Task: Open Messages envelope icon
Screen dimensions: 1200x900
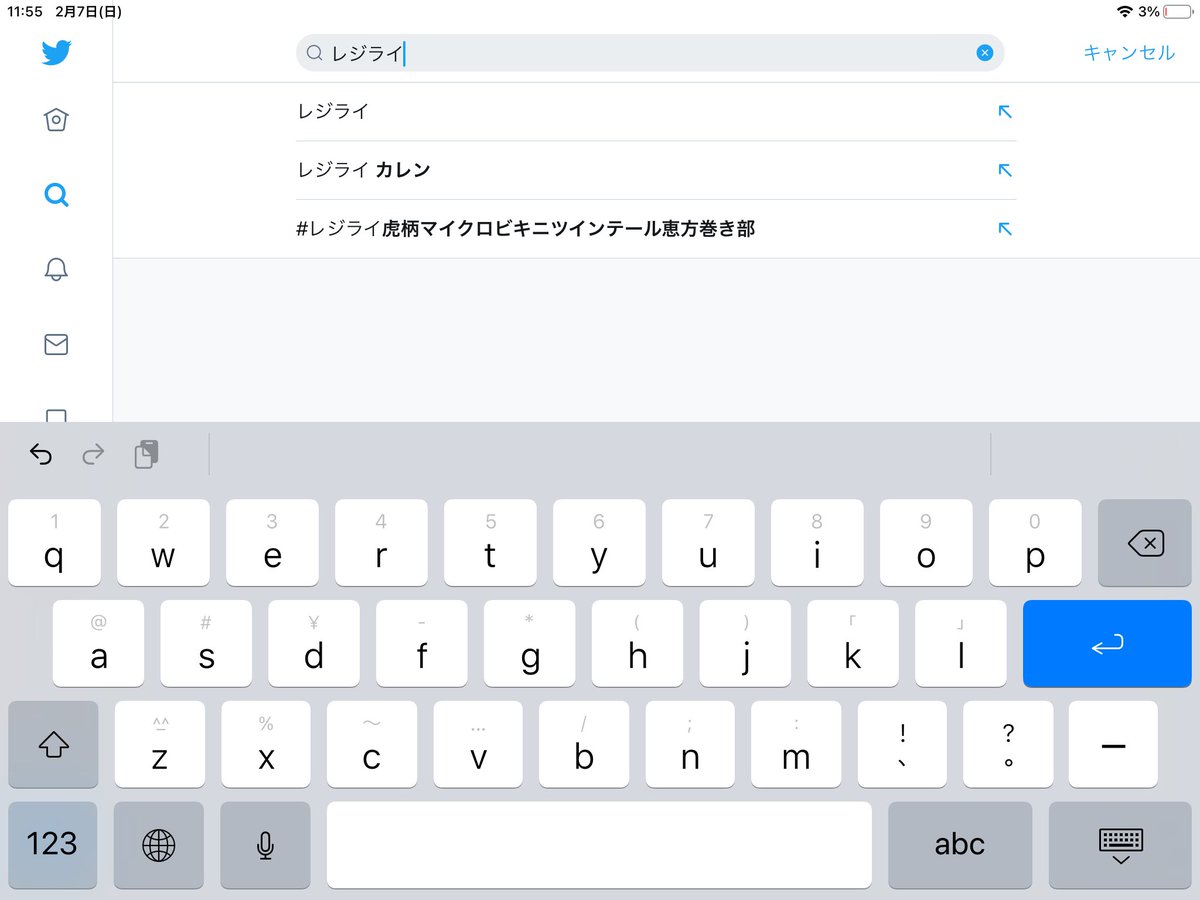Action: pos(56,345)
